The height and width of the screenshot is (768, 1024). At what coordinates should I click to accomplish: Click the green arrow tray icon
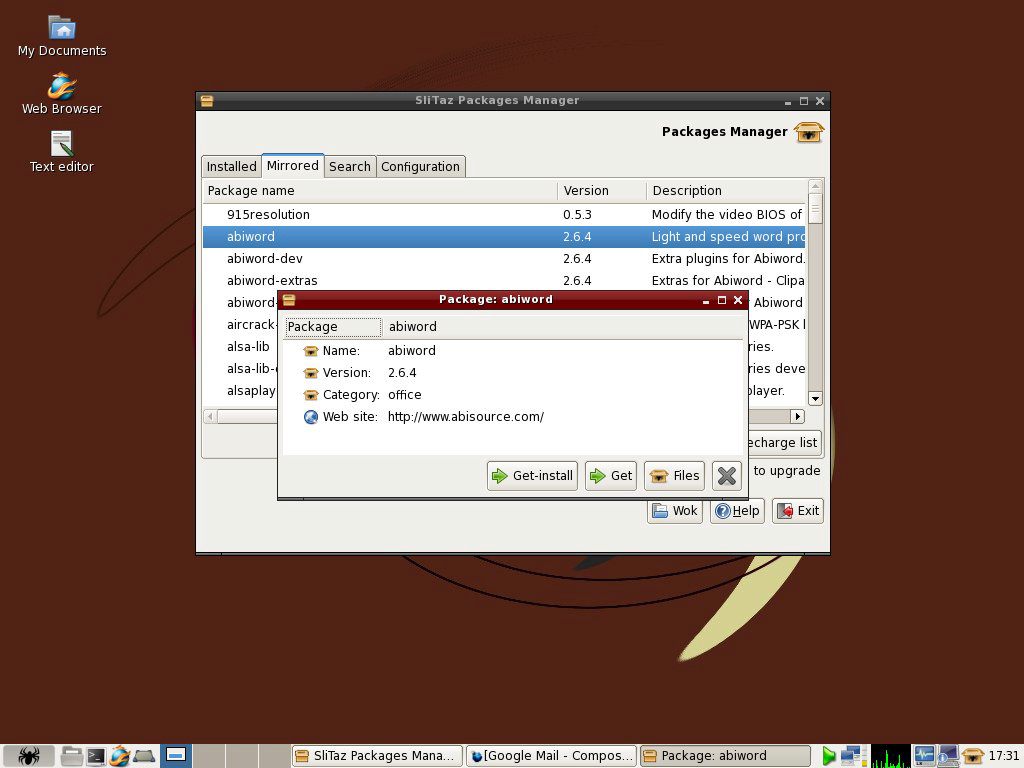pyautogui.click(x=829, y=756)
